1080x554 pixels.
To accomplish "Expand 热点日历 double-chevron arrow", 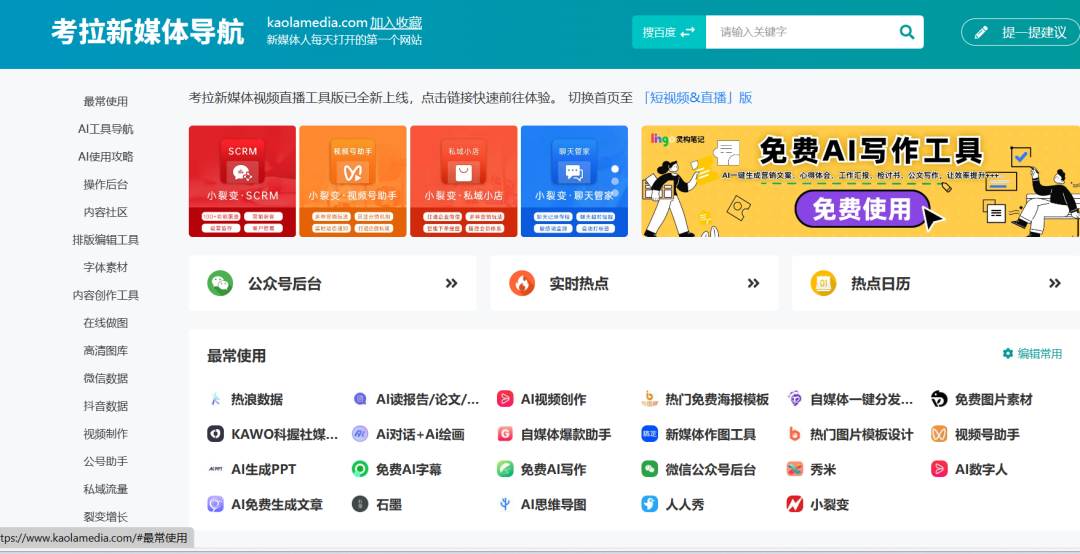I will (x=1055, y=283).
